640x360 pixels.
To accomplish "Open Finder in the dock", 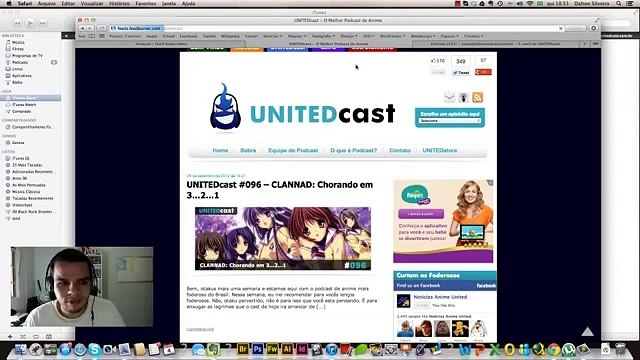I will tap(20, 350).
